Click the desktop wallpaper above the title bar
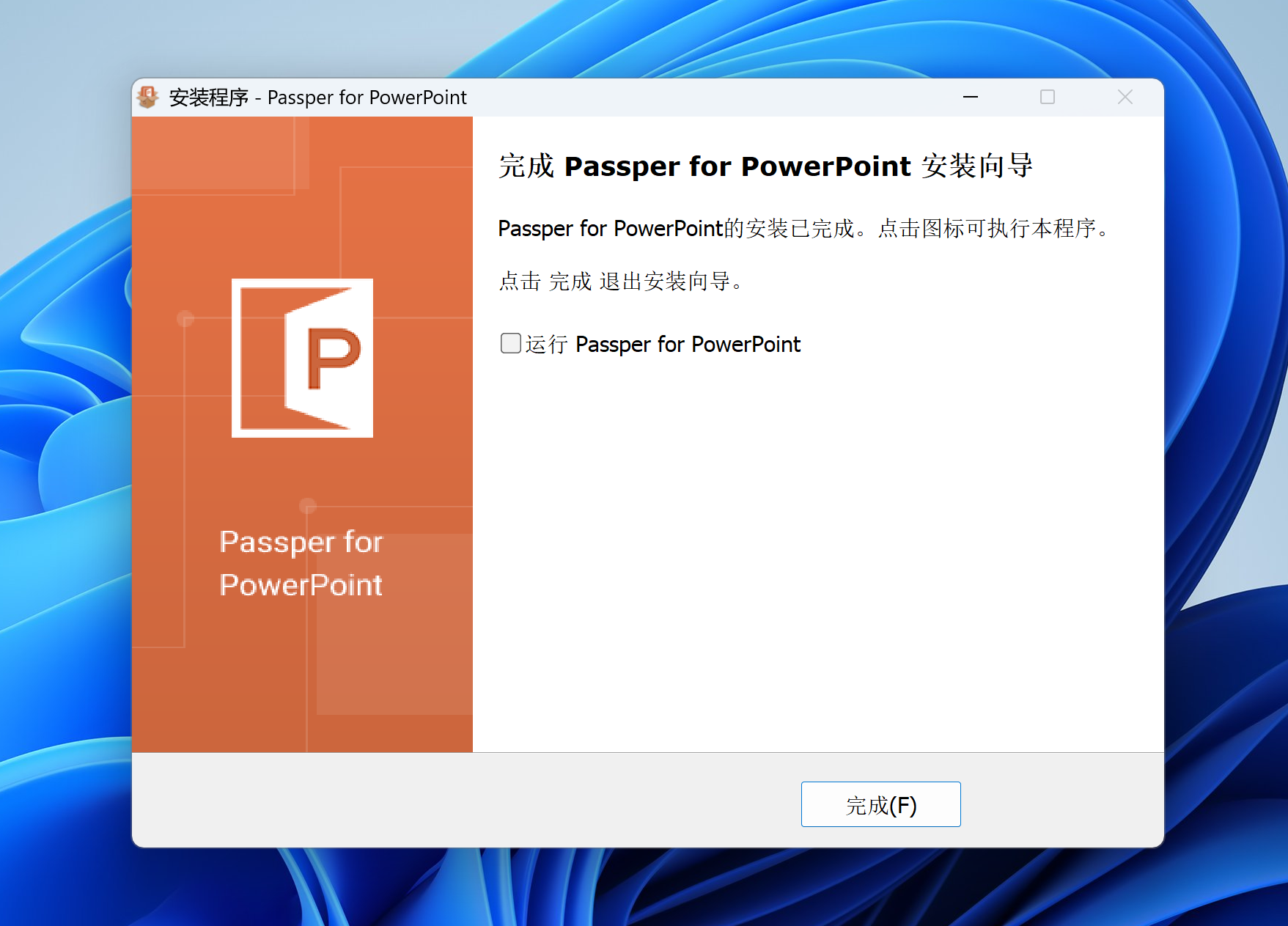 [x=645, y=37]
